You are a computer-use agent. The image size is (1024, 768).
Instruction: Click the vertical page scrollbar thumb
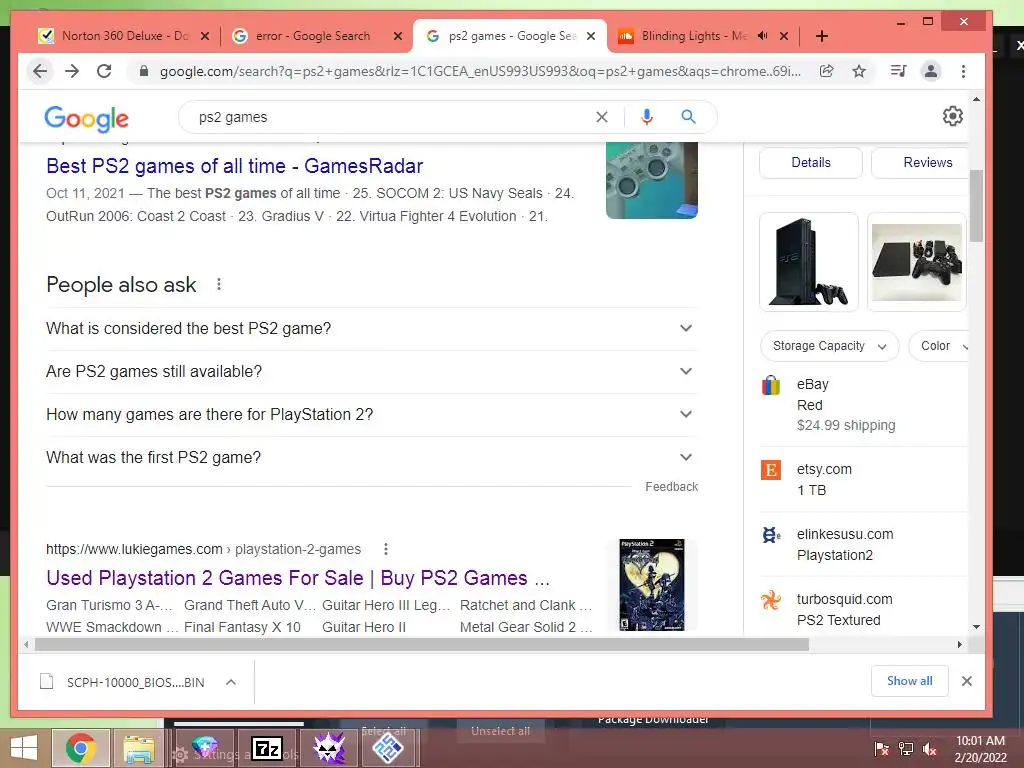[976, 206]
